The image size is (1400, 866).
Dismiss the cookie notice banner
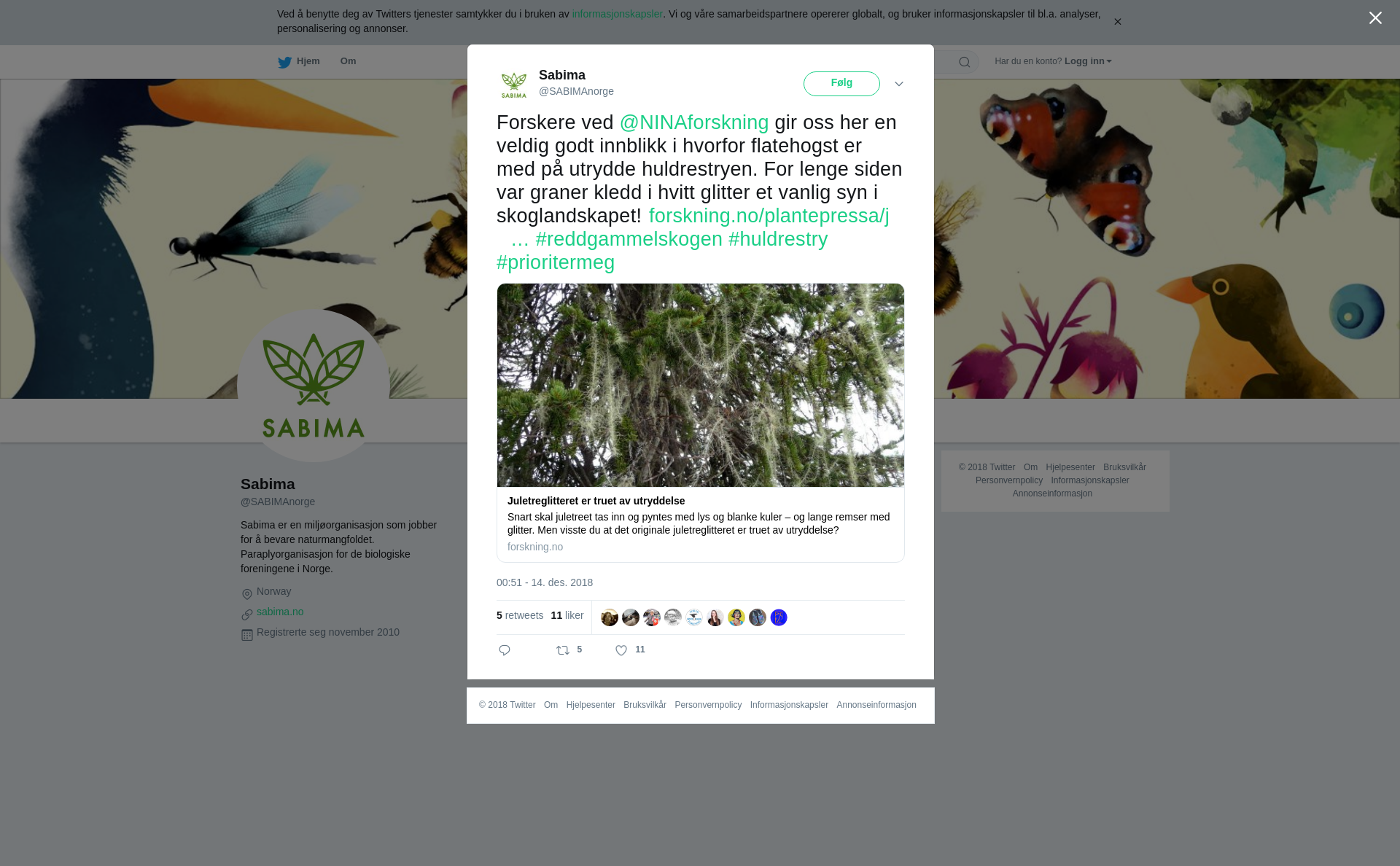click(x=1117, y=22)
